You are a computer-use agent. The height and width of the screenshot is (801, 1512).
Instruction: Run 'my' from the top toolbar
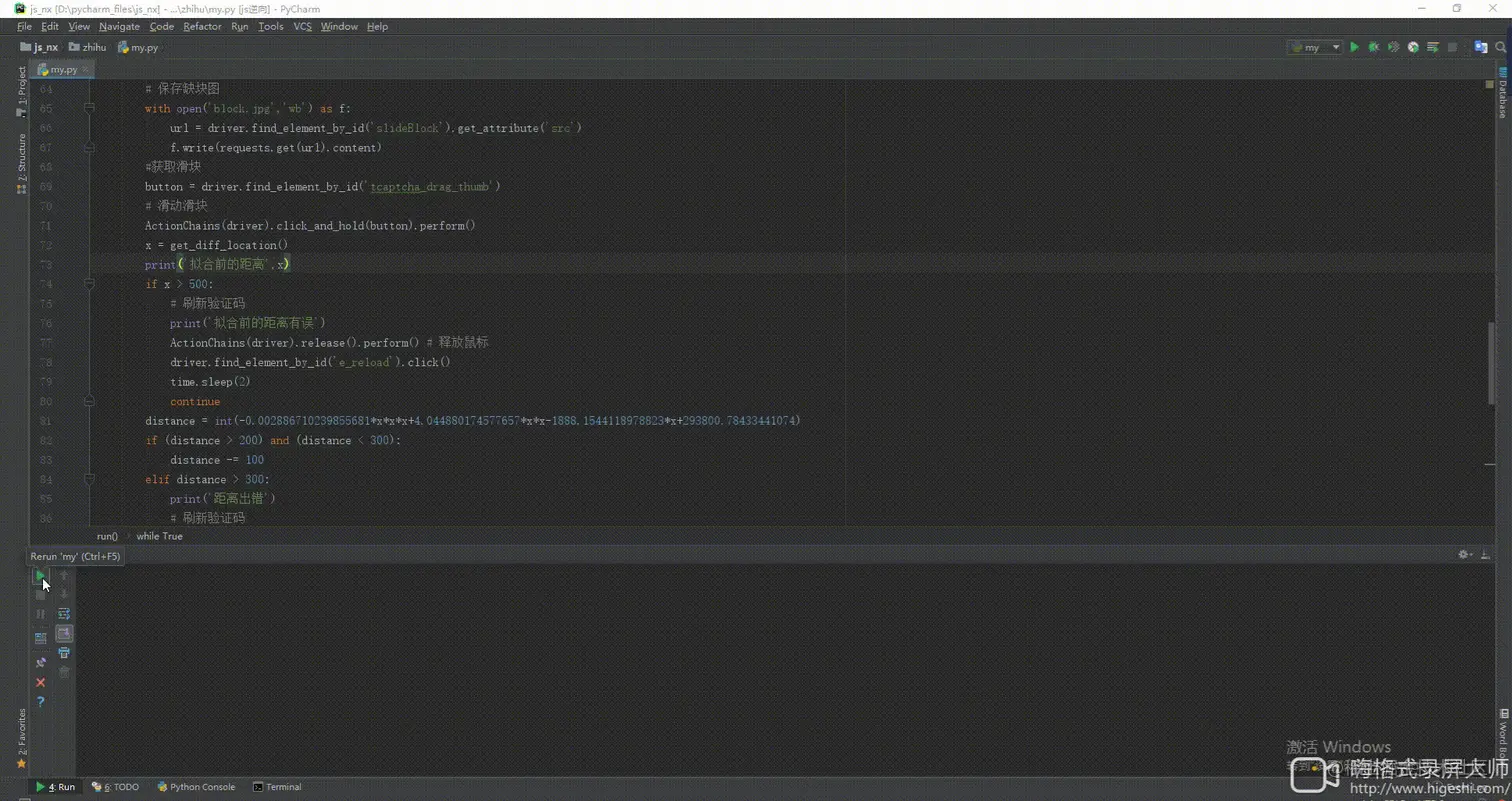(1354, 47)
